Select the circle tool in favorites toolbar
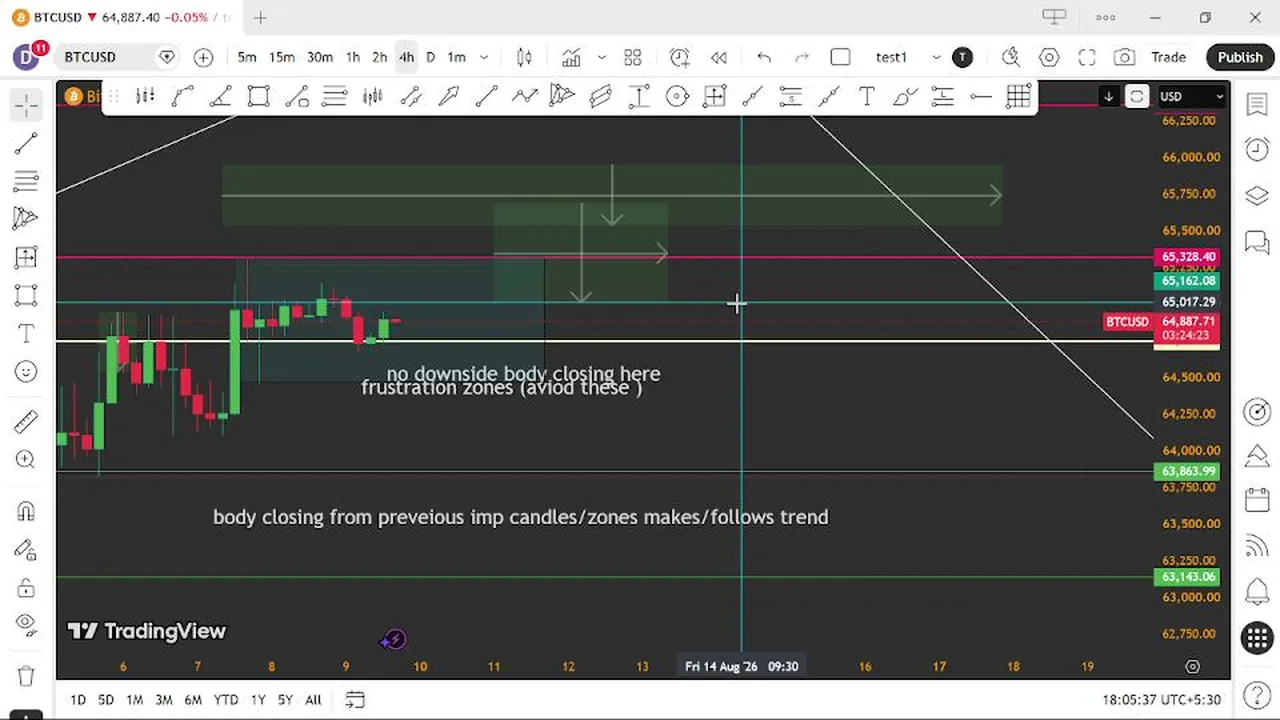 click(x=677, y=96)
